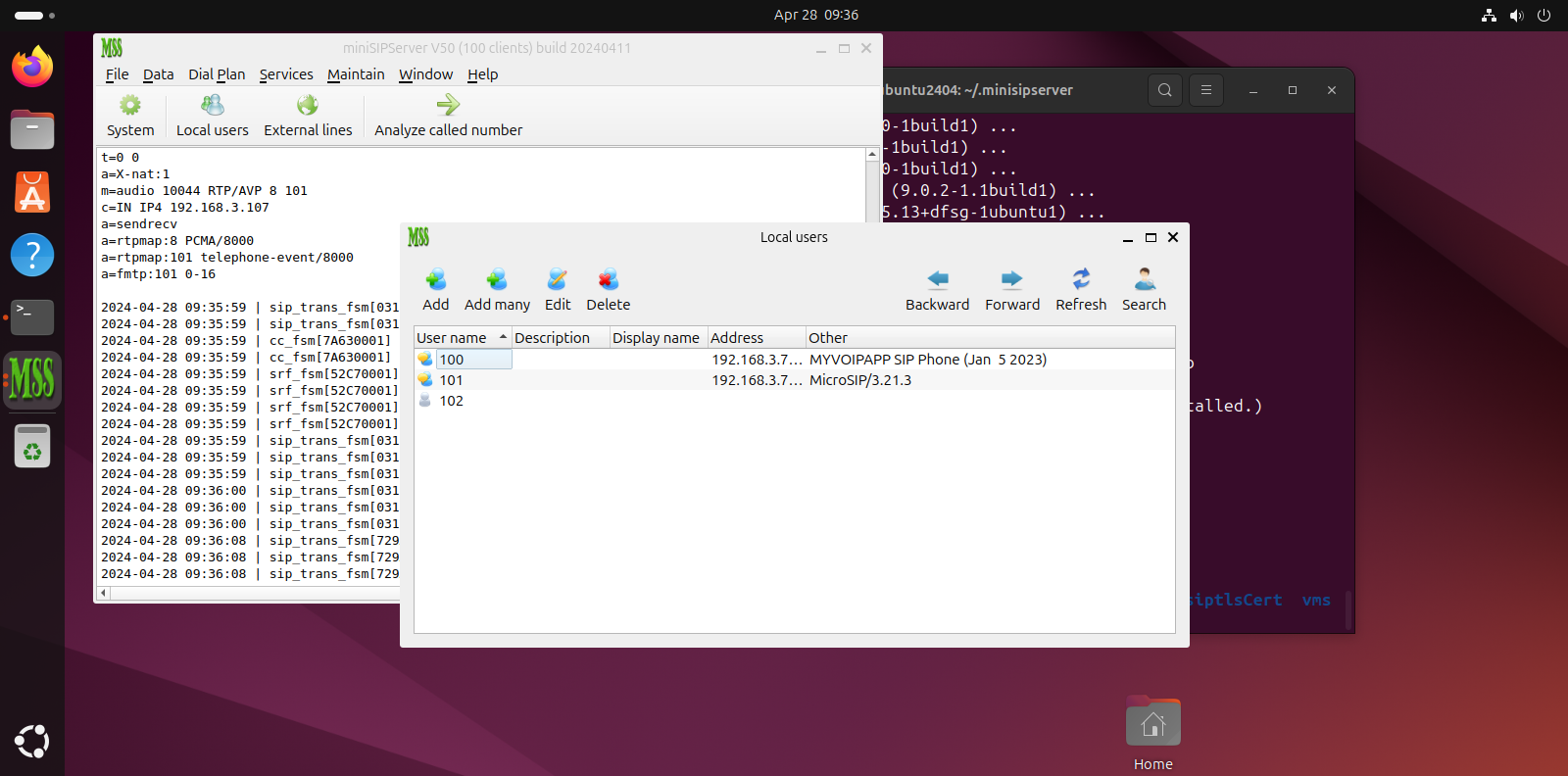Image resolution: width=1568 pixels, height=776 pixels.
Task: Click Analyze called number toolbar icon
Action: (448, 116)
